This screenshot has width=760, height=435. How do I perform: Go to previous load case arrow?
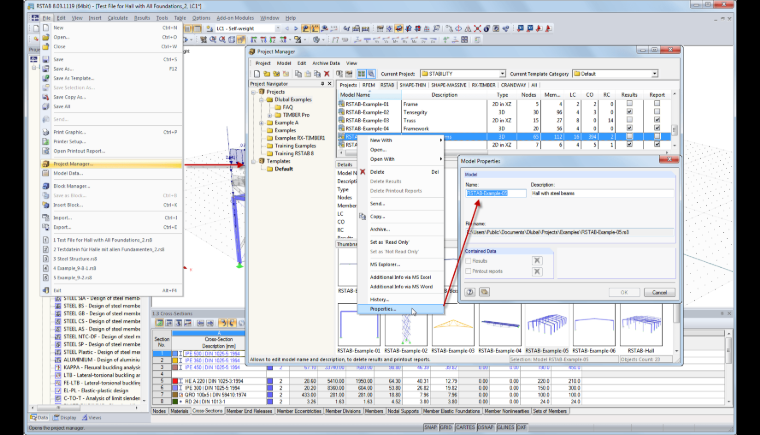(287, 29)
